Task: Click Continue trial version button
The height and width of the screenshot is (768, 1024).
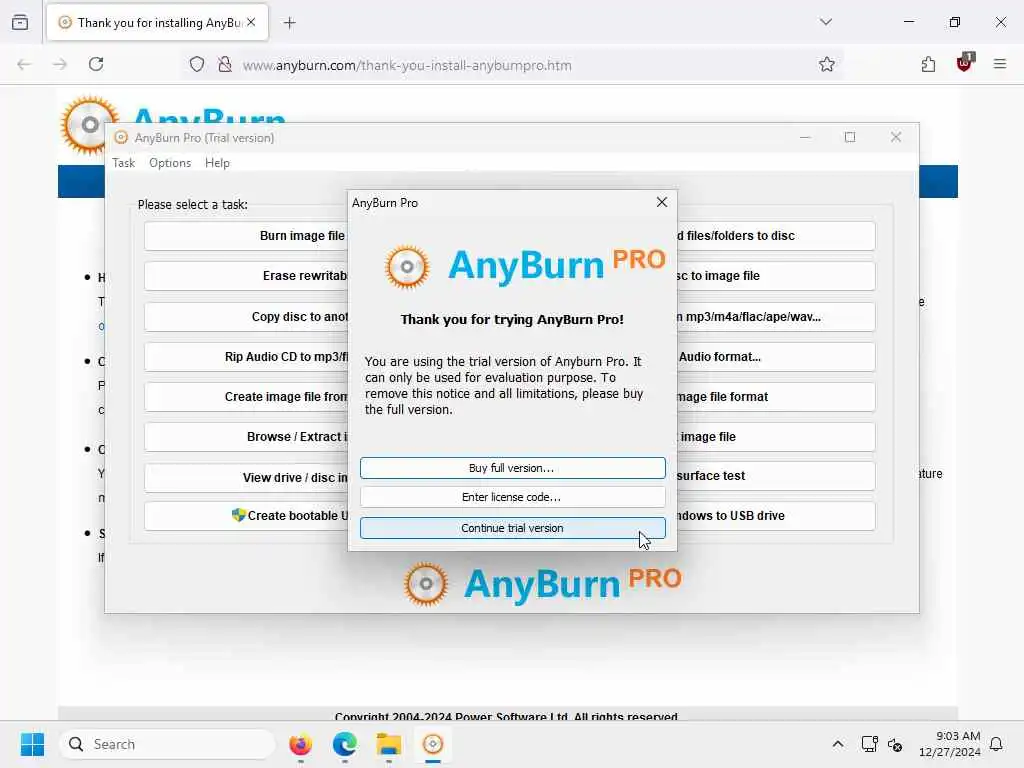Action: [513, 528]
